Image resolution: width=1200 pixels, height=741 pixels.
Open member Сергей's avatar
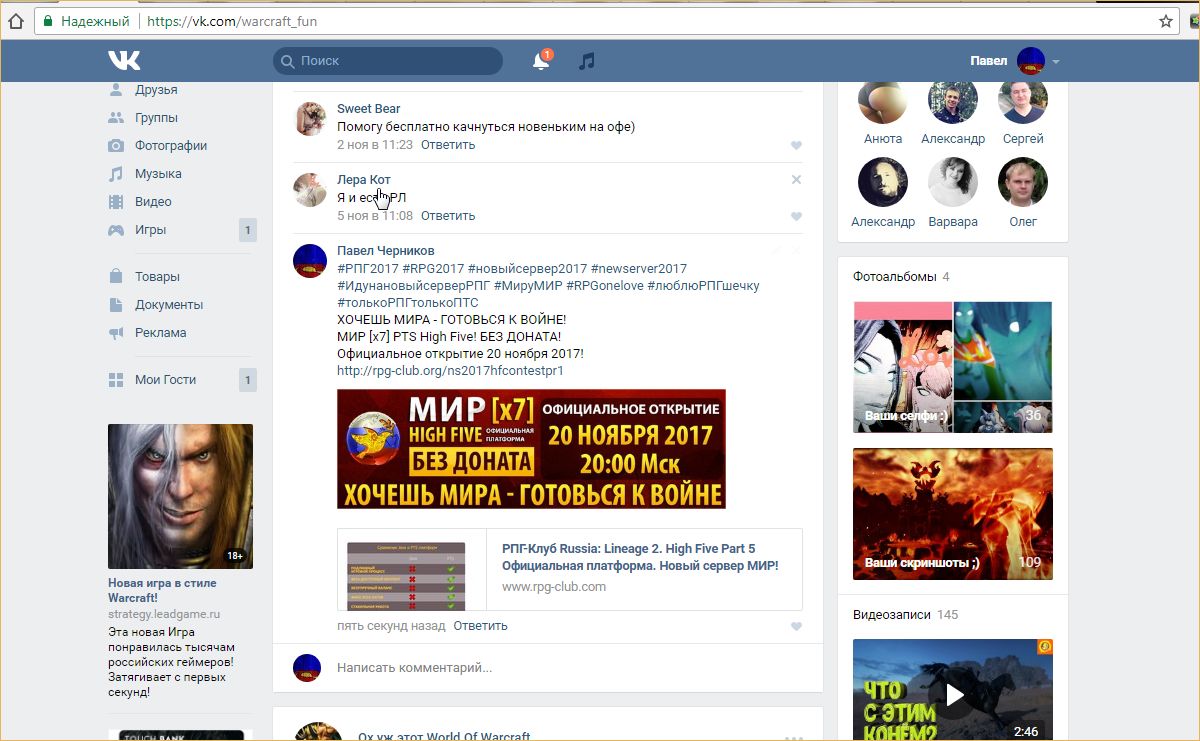pyautogui.click(x=1023, y=100)
